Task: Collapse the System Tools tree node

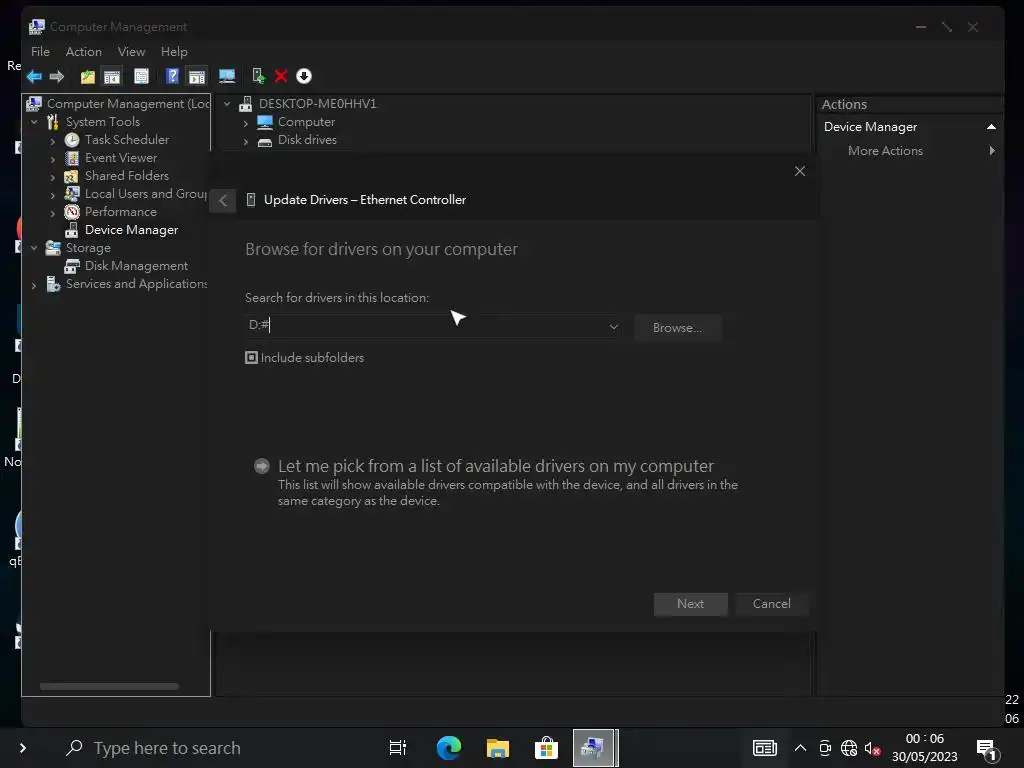Action: pos(34,122)
